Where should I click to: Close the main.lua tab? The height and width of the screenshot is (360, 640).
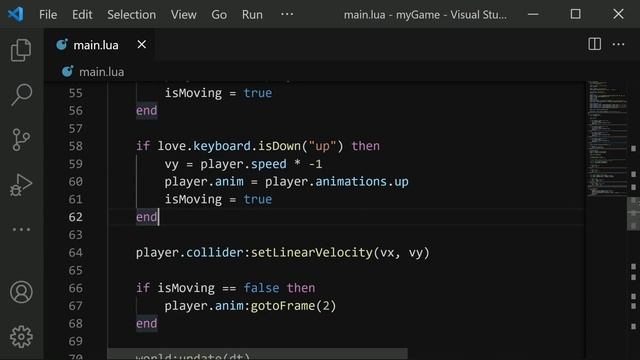pos(142,44)
